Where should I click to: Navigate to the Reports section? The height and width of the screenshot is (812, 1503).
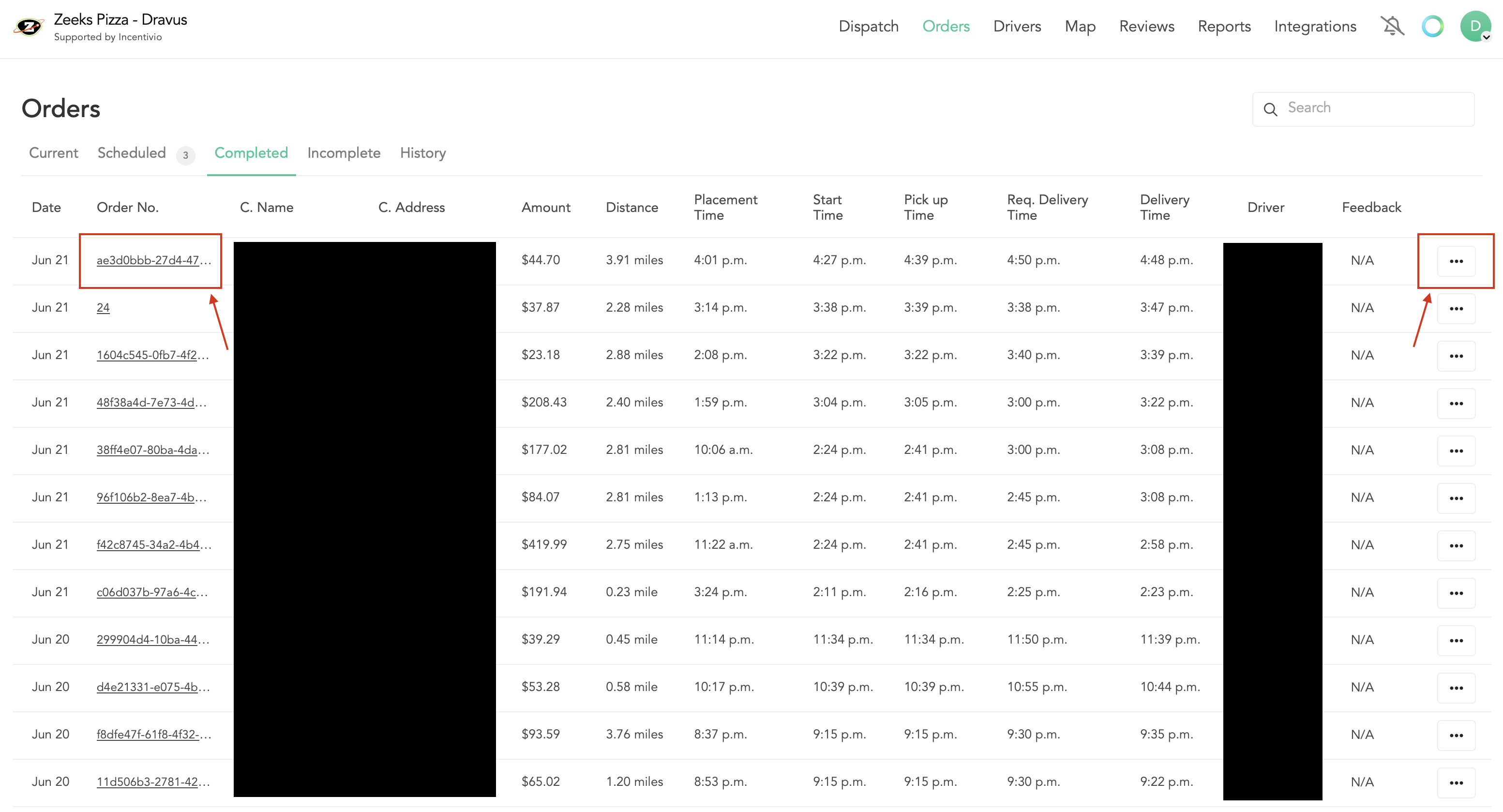click(1224, 26)
